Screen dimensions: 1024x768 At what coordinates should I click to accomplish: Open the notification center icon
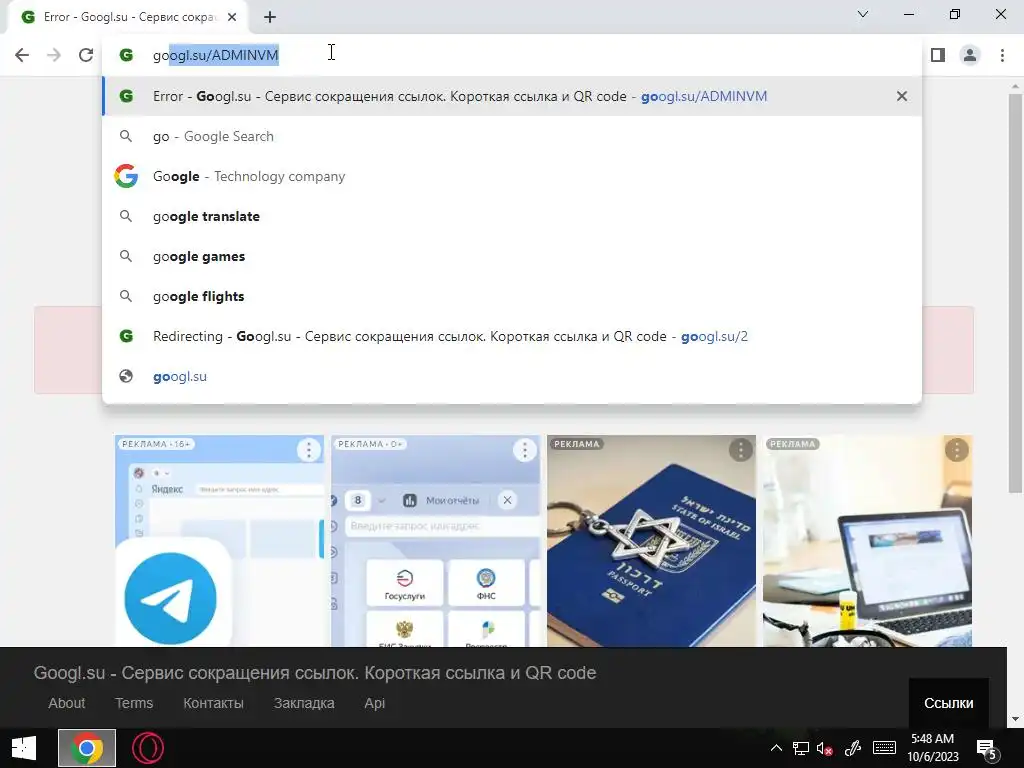point(987,748)
